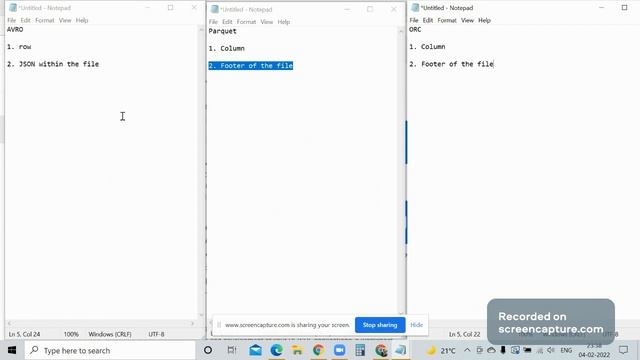Screen dimensions: 640x360
Task: Click 'Windows (CRLF)' in AVRO status bar
Action: point(110,334)
